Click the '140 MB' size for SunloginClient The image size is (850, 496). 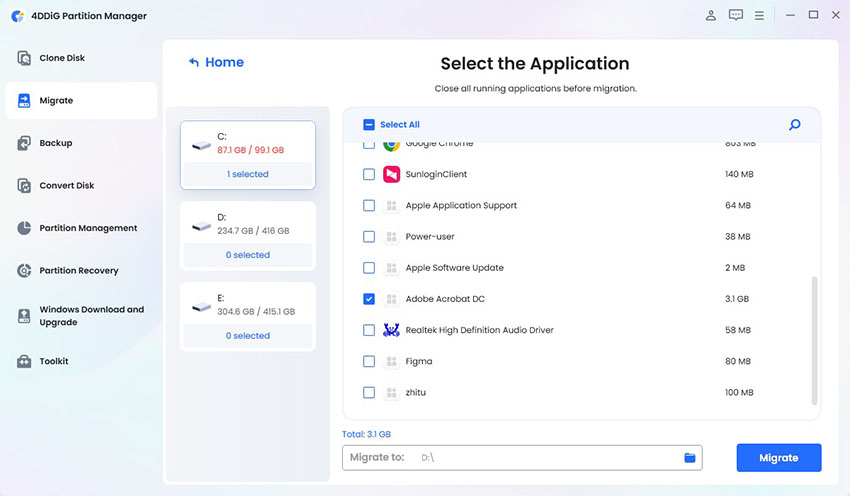tap(739, 174)
